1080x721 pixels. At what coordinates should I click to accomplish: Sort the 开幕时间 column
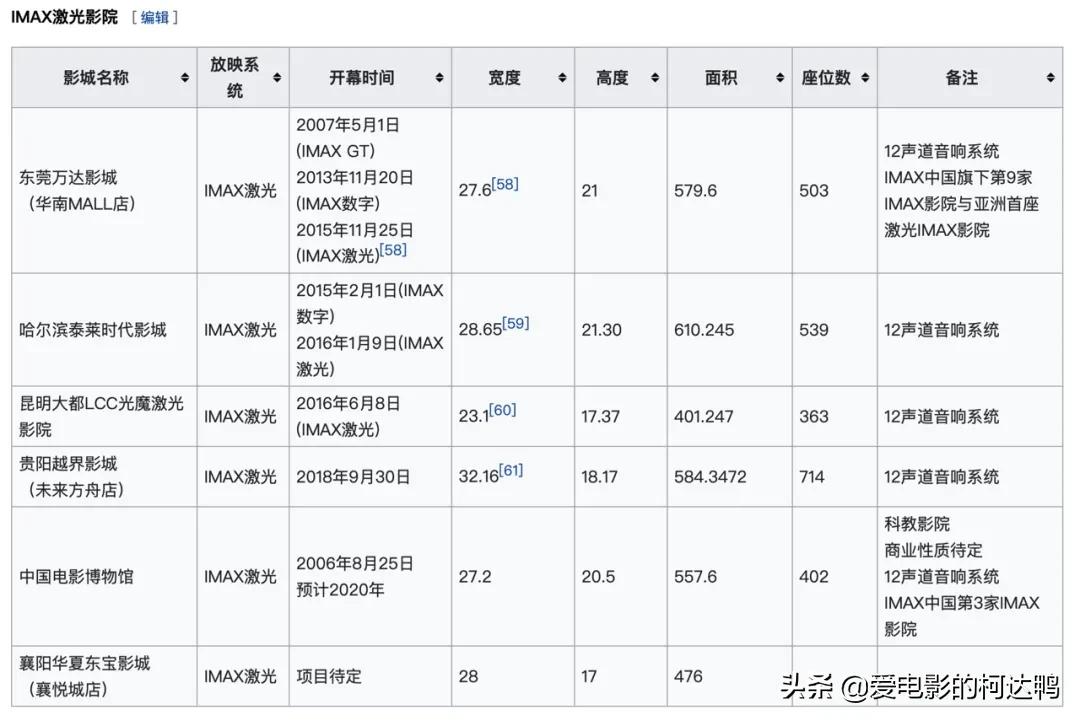[x=438, y=77]
